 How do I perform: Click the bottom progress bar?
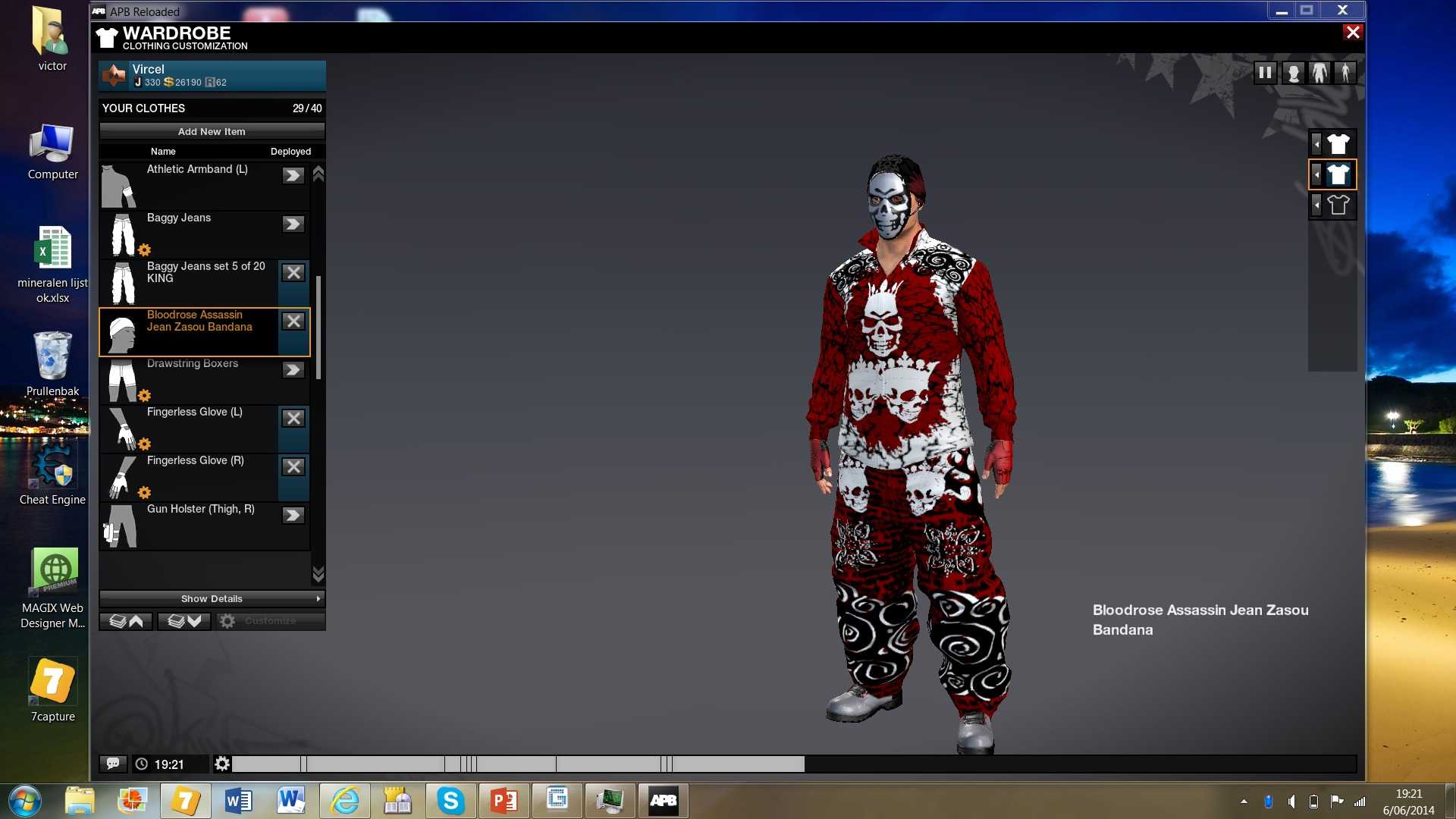tap(793, 764)
